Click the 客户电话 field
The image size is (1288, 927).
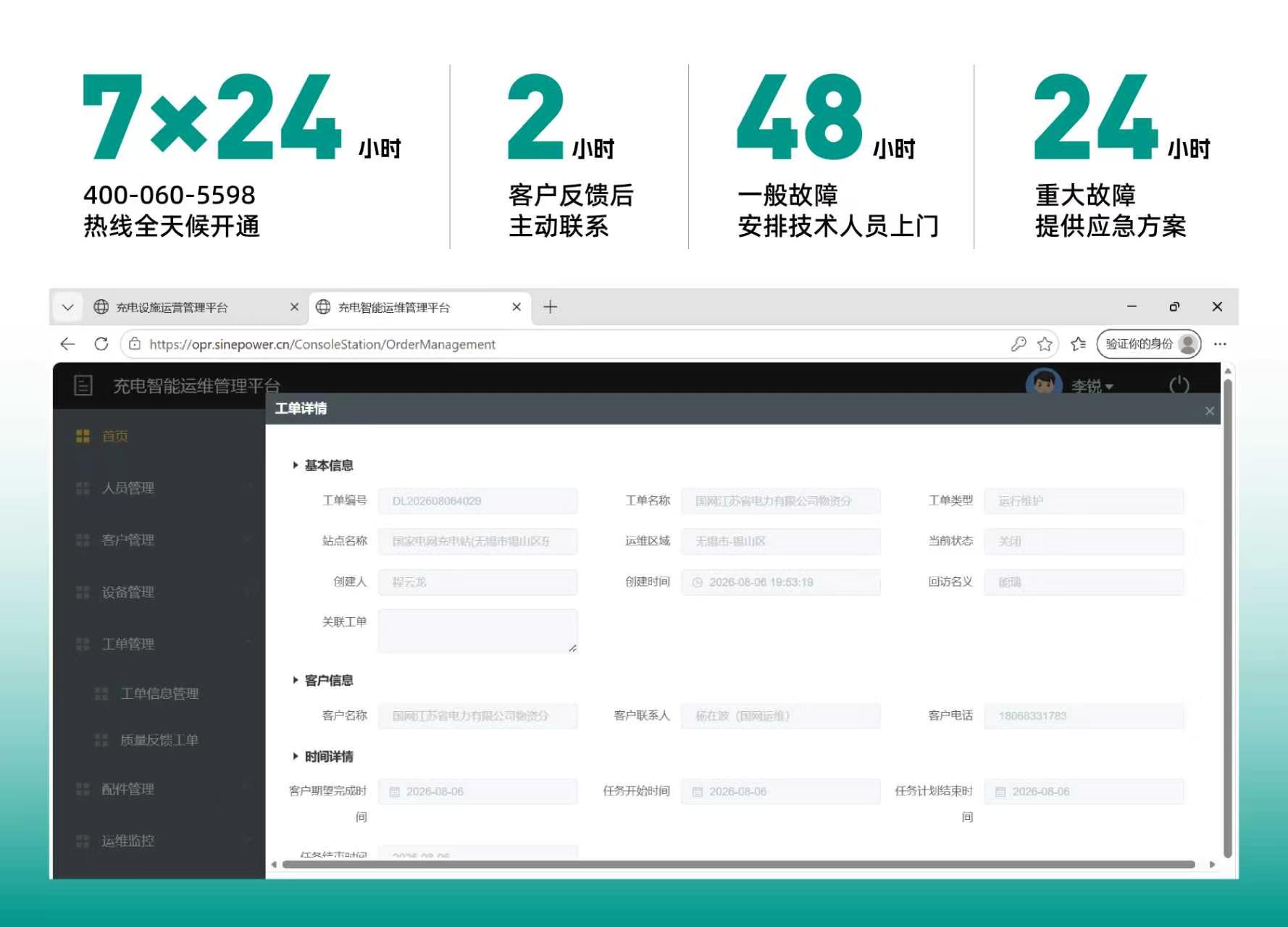1084,716
